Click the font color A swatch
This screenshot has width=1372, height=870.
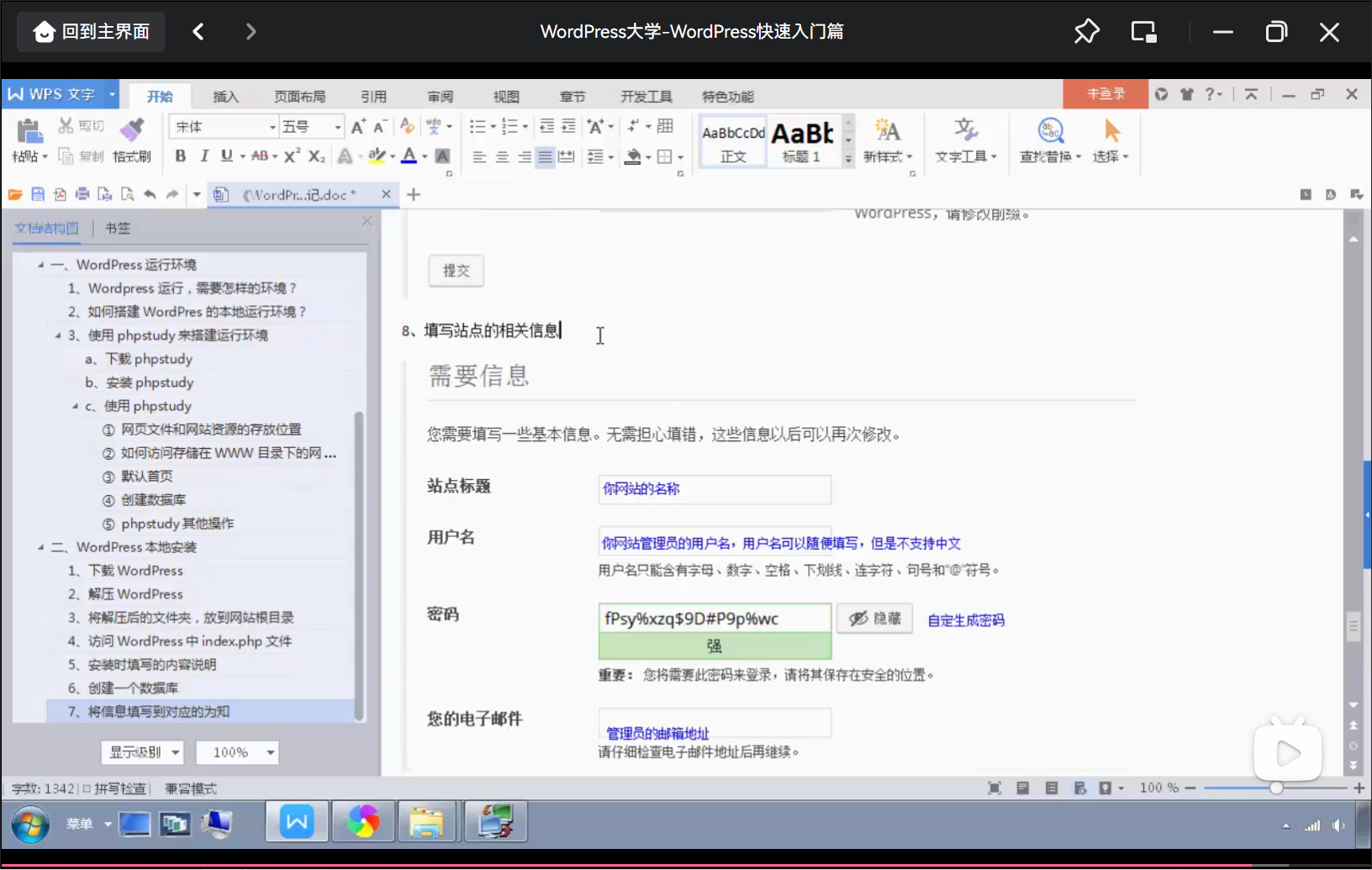tap(409, 156)
